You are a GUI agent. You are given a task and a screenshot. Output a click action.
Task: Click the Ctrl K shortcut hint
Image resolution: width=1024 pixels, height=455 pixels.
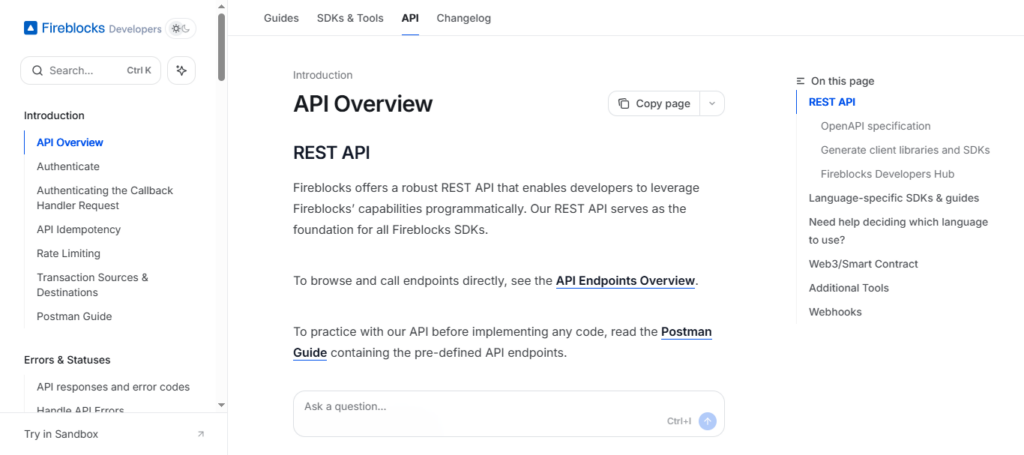(139, 71)
